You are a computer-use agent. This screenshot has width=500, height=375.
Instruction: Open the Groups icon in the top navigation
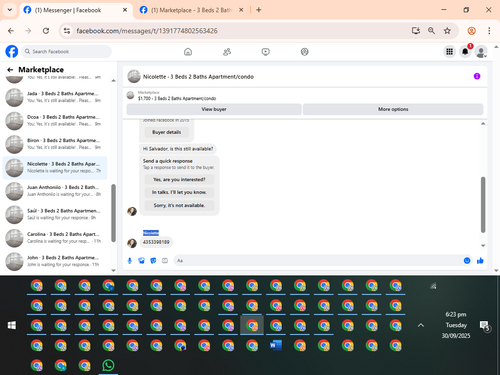(x=305, y=52)
